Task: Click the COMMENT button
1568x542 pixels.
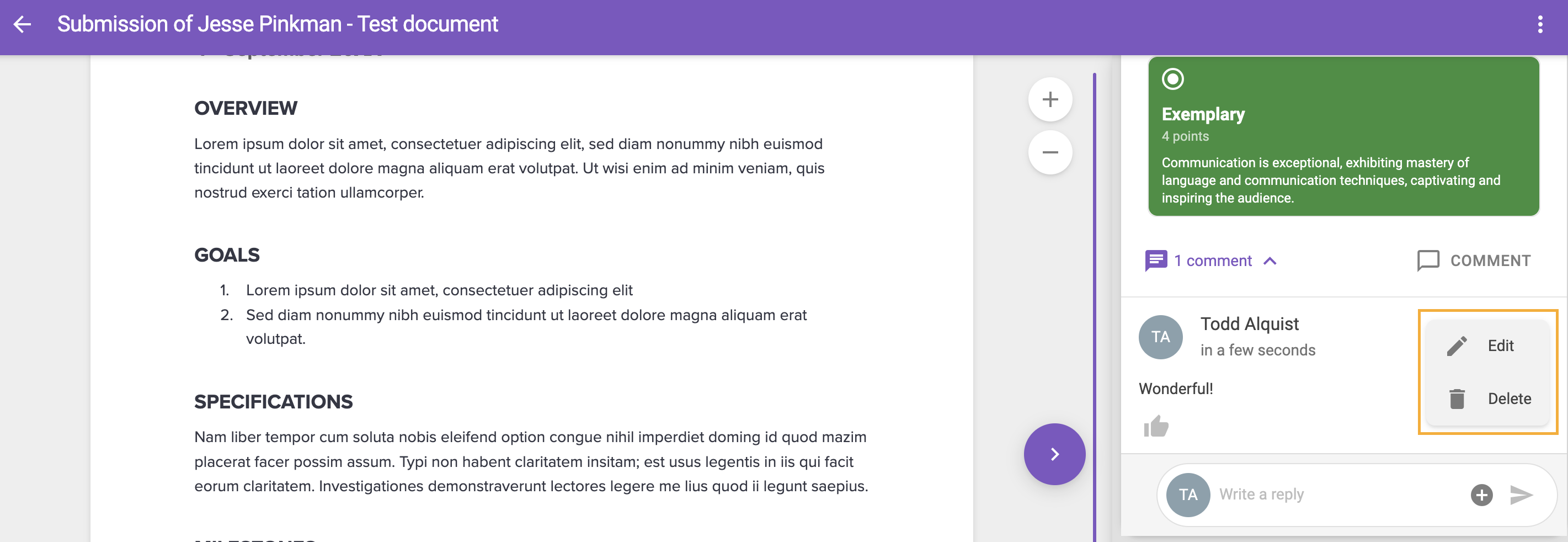Action: [x=1474, y=261]
